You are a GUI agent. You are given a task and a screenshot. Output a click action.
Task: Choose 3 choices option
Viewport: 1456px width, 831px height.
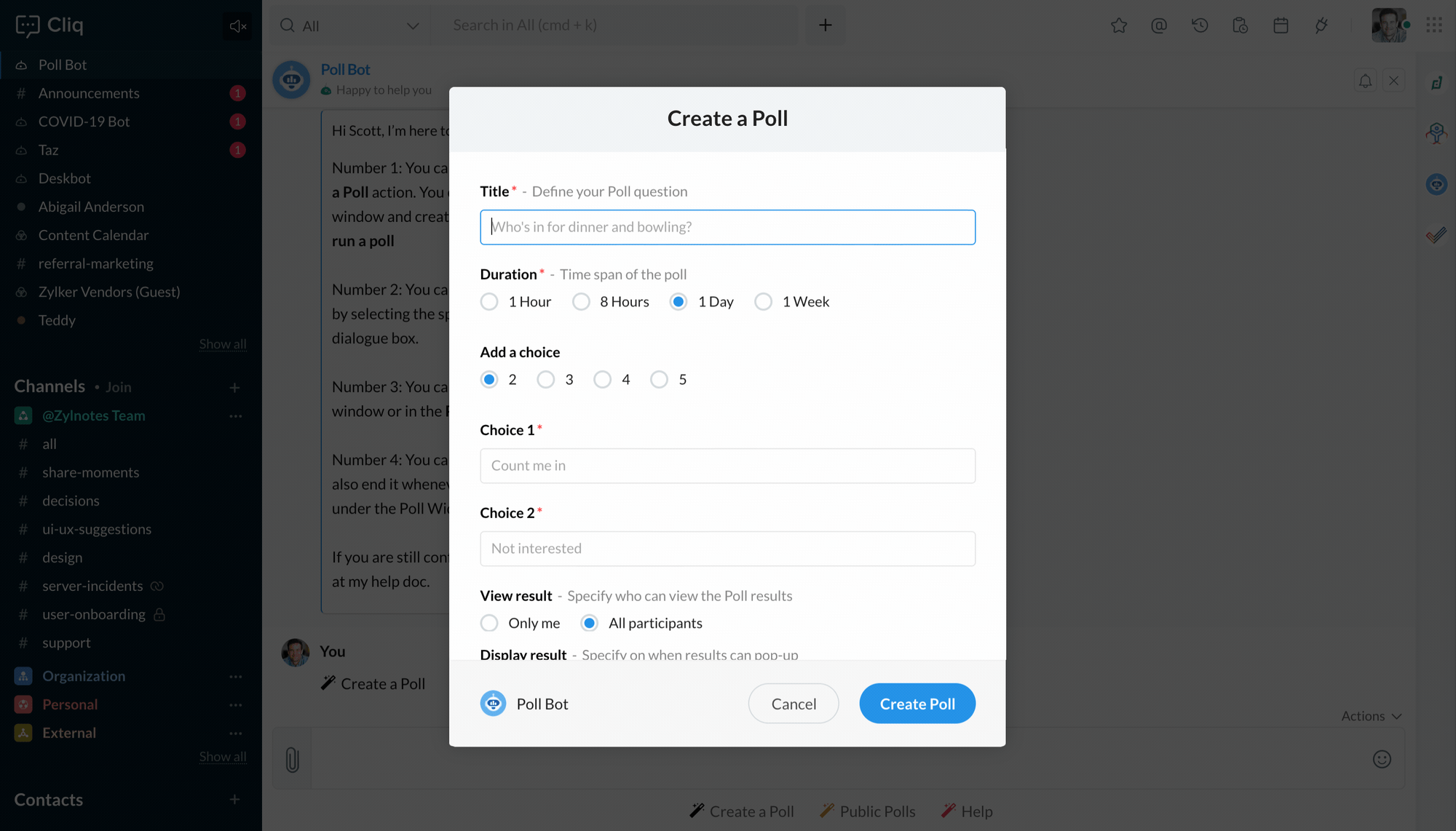pos(545,380)
